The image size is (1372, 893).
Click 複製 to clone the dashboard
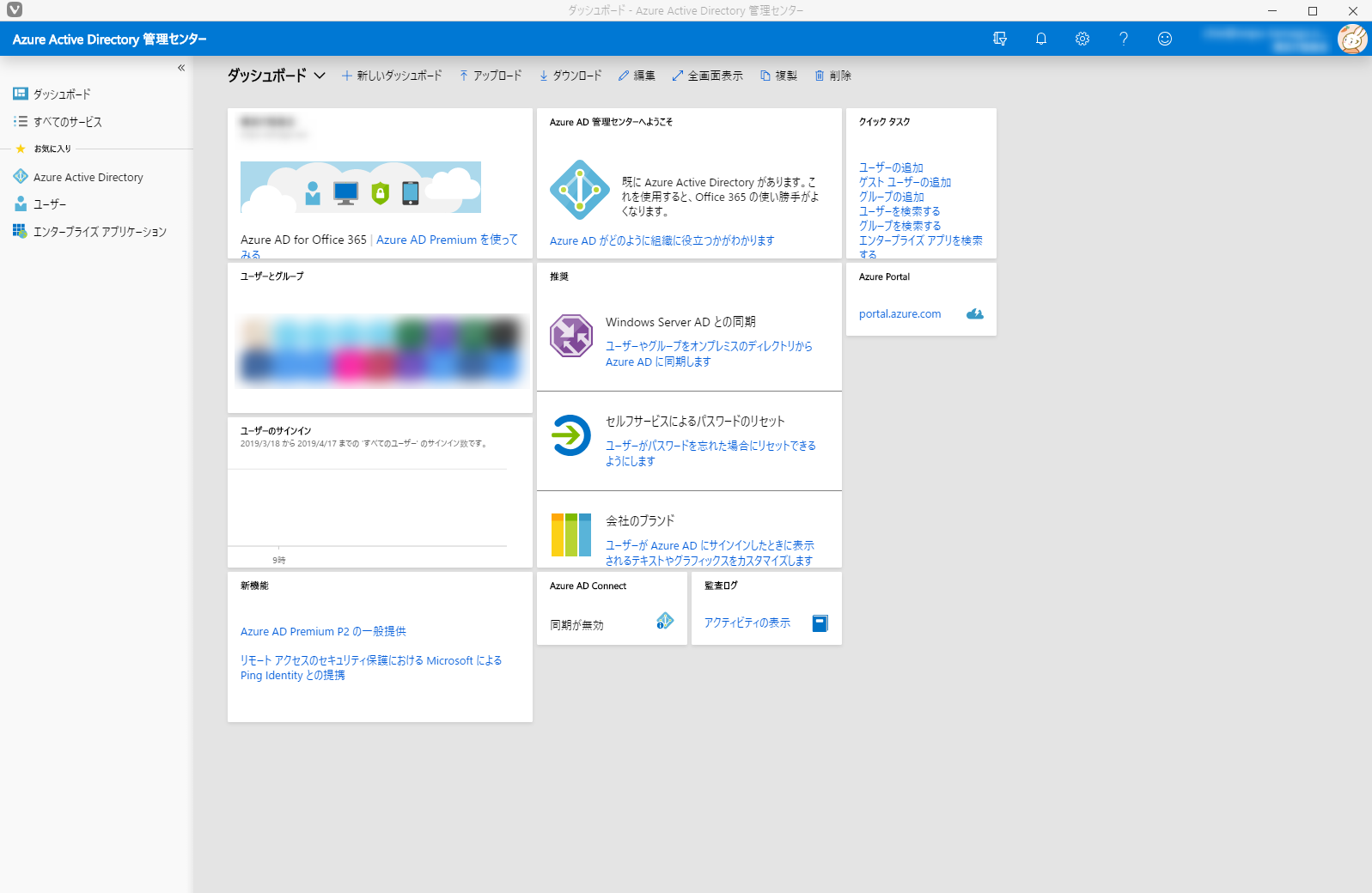click(778, 76)
